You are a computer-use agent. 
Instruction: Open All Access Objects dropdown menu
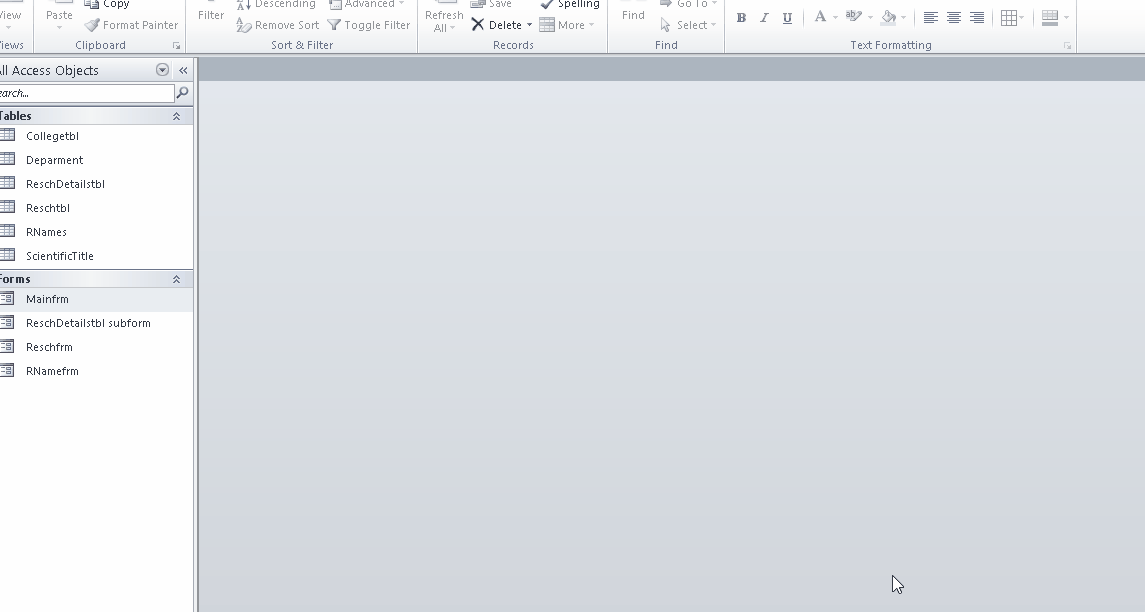point(162,70)
